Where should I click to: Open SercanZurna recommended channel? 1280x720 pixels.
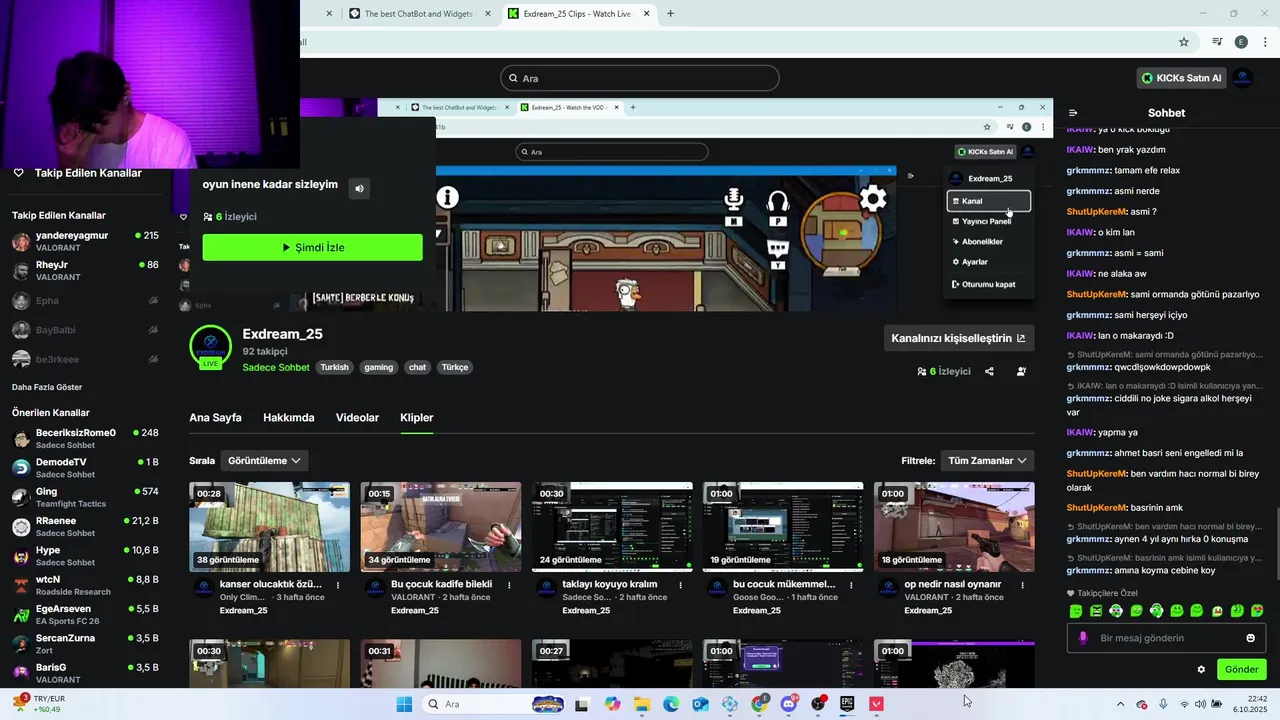(x=85, y=644)
